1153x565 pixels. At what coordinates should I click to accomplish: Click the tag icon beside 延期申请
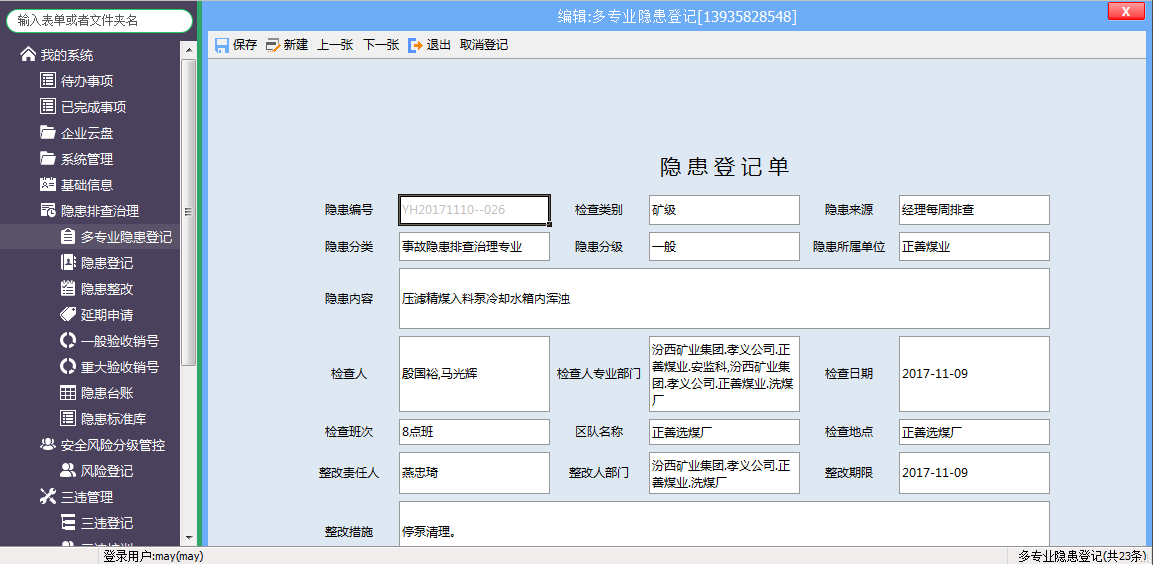point(68,315)
